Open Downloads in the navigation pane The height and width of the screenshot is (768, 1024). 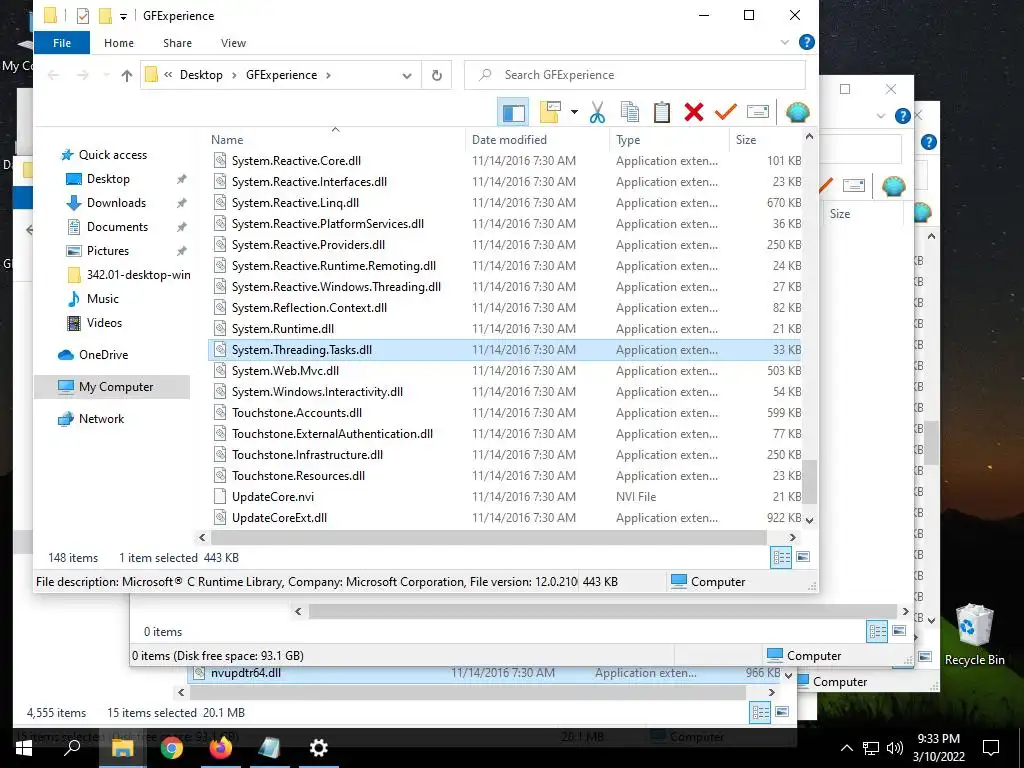pyautogui.click(x=116, y=203)
